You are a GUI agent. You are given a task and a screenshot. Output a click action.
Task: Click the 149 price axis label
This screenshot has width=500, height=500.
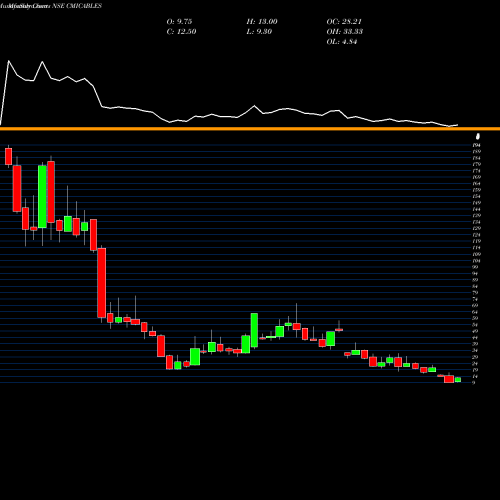pyautogui.click(x=477, y=203)
